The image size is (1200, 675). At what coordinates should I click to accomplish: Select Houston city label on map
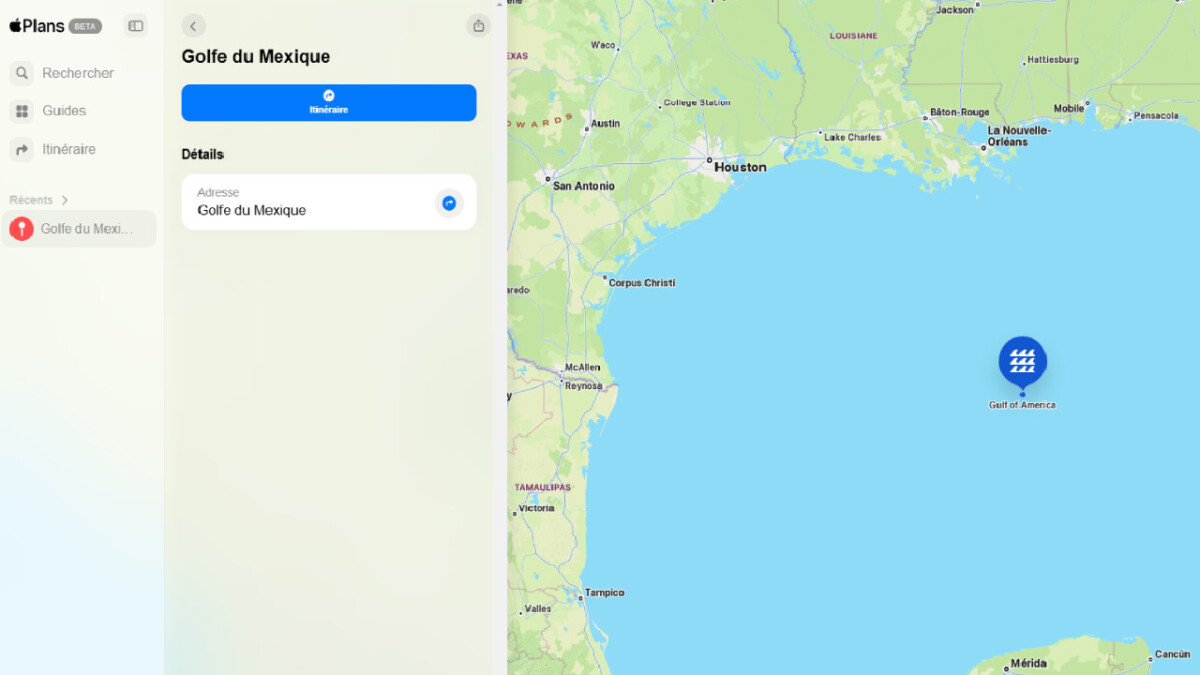pyautogui.click(x=740, y=167)
